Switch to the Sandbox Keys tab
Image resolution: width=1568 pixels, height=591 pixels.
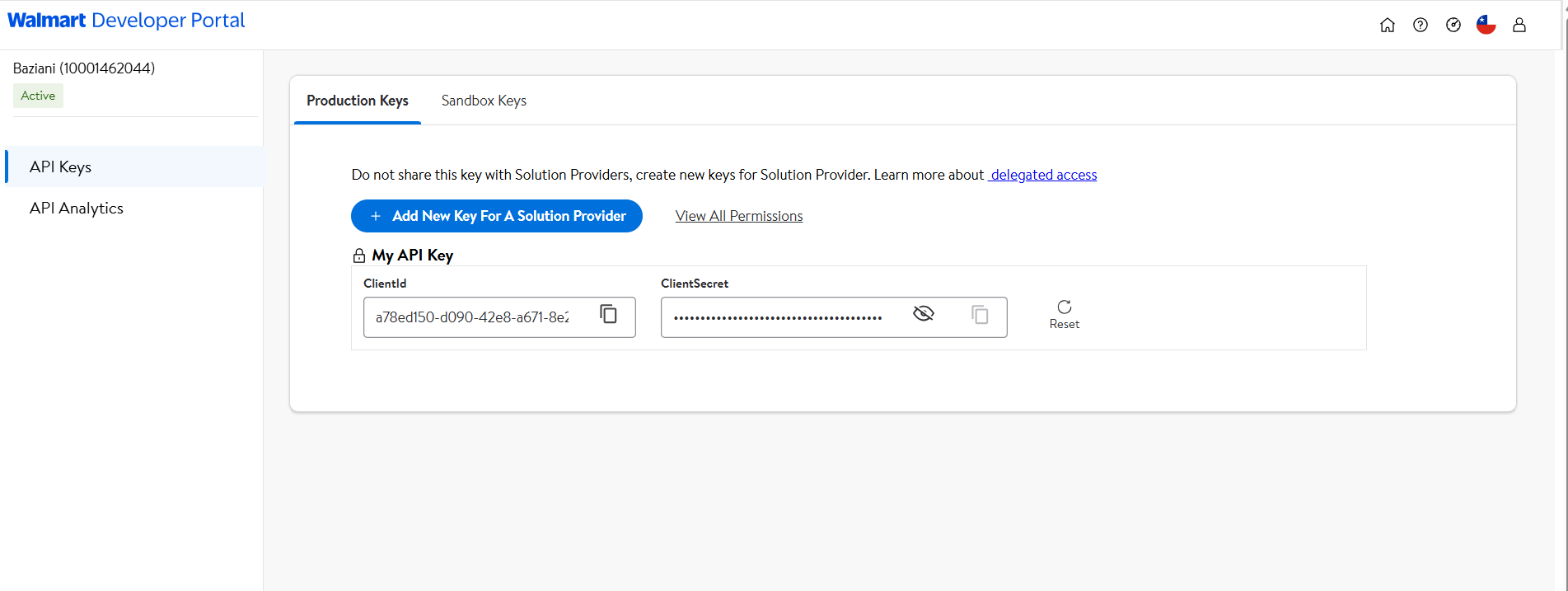click(x=484, y=101)
